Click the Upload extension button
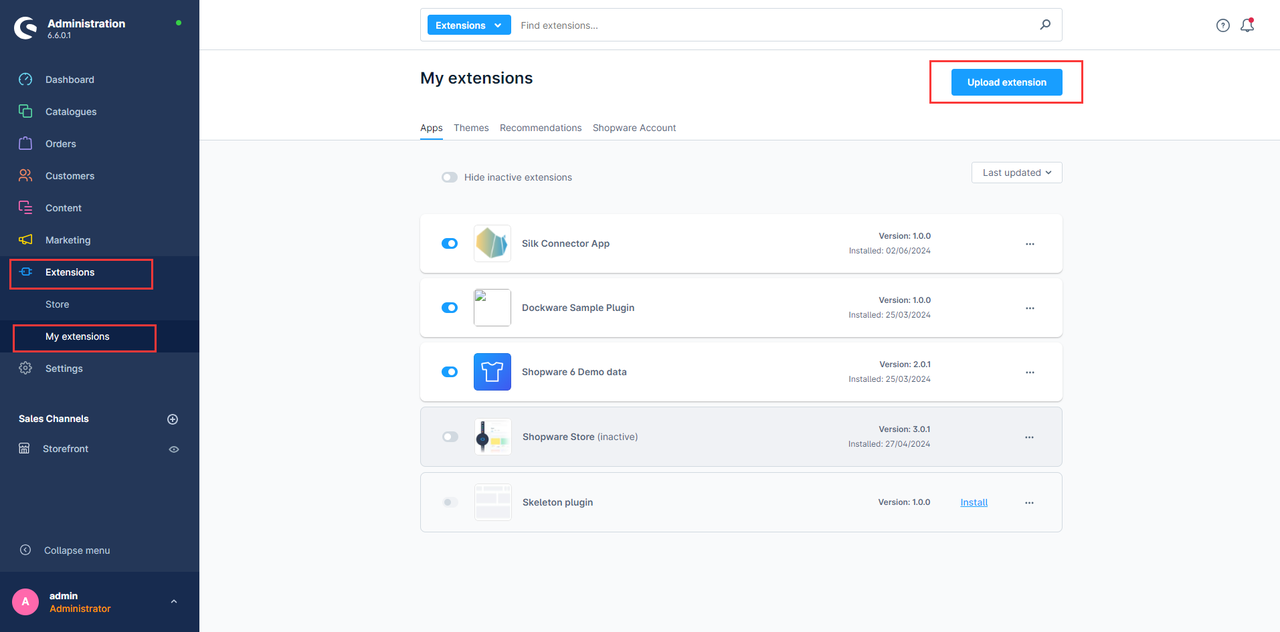 (1006, 82)
